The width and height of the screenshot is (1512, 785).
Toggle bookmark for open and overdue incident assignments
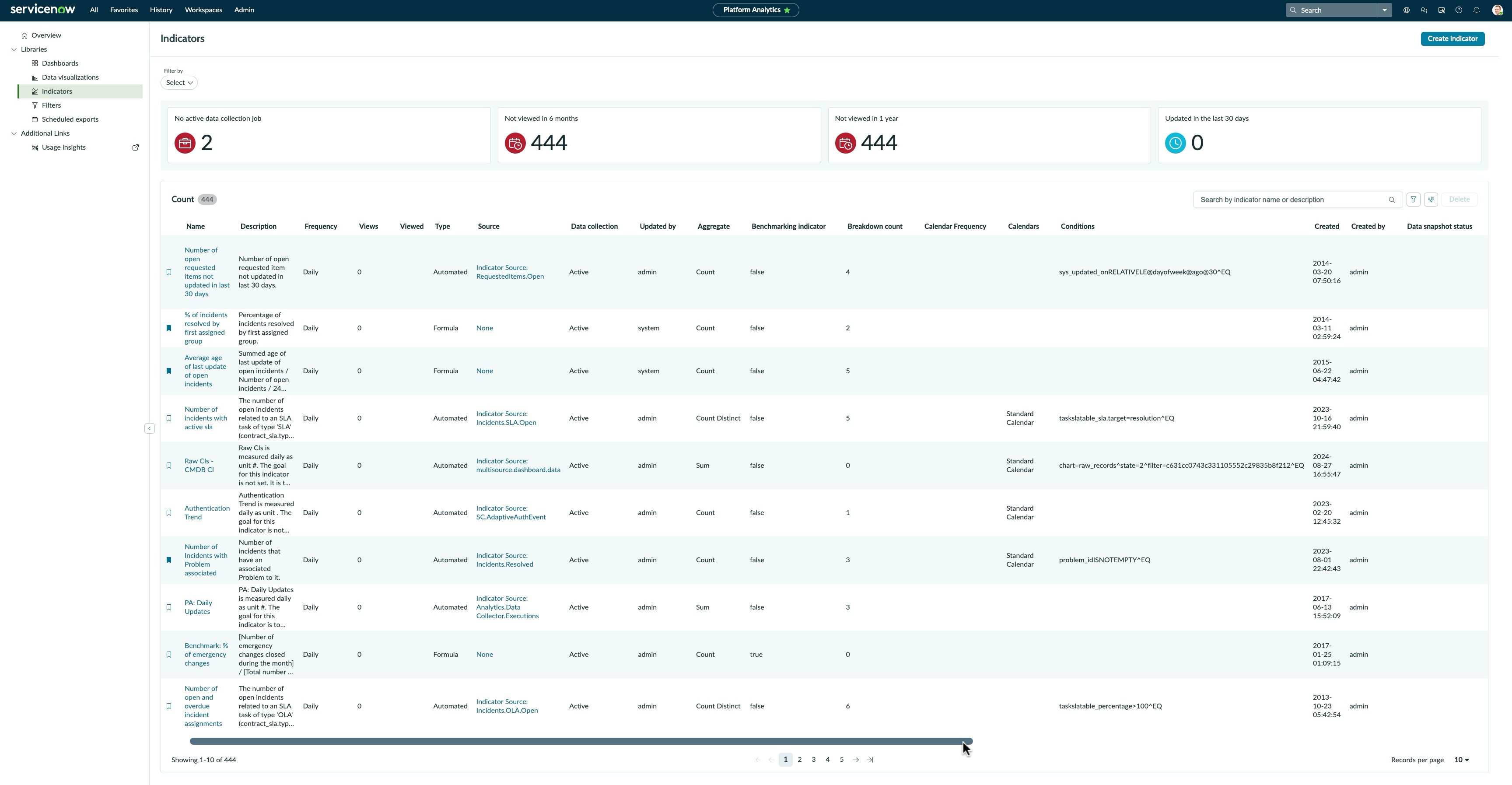coord(169,706)
